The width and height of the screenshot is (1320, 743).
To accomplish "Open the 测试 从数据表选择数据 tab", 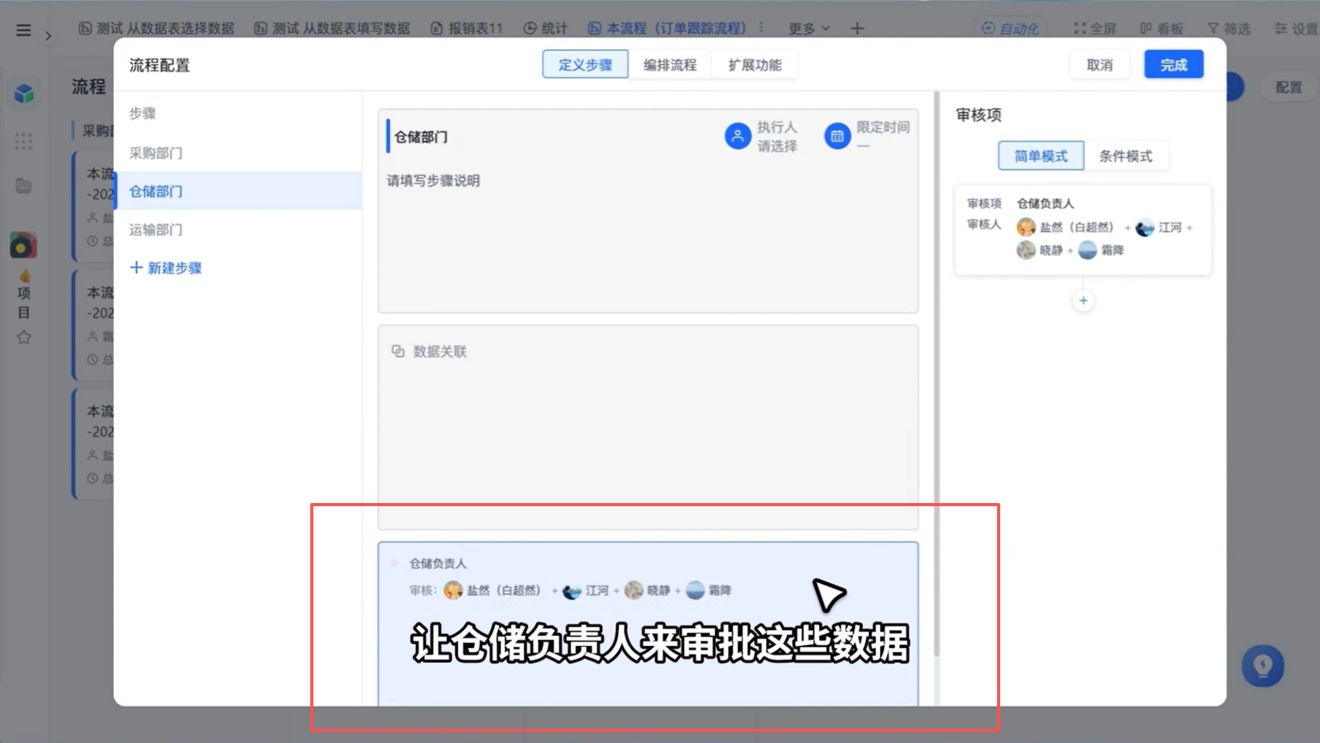I will [x=156, y=28].
